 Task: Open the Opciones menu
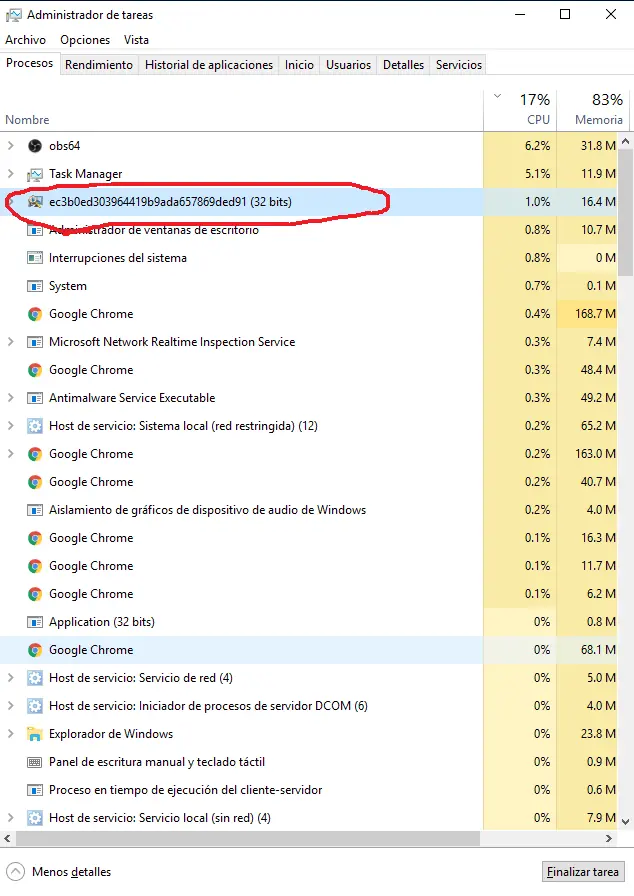(85, 40)
